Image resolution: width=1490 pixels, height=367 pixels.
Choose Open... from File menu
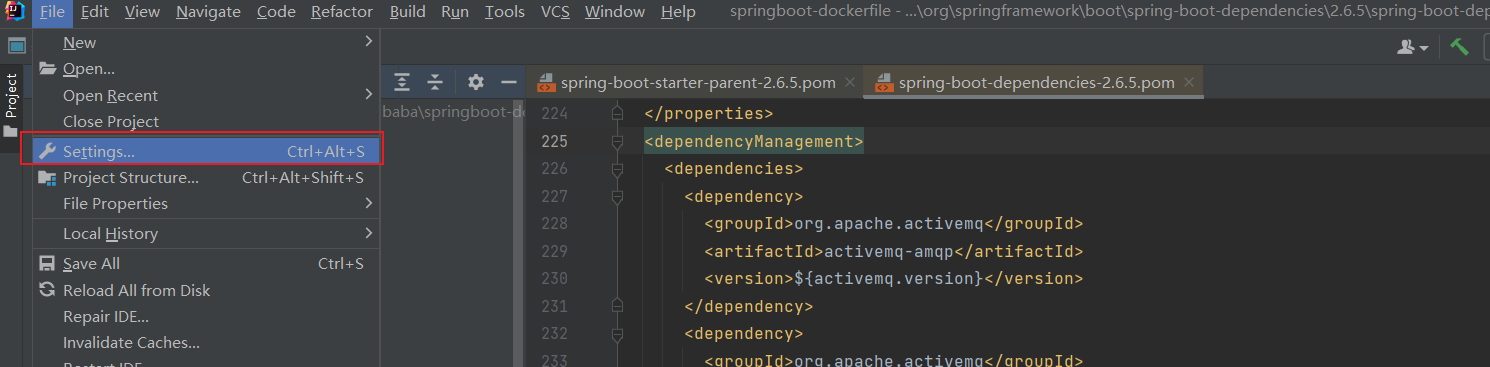pos(206,69)
